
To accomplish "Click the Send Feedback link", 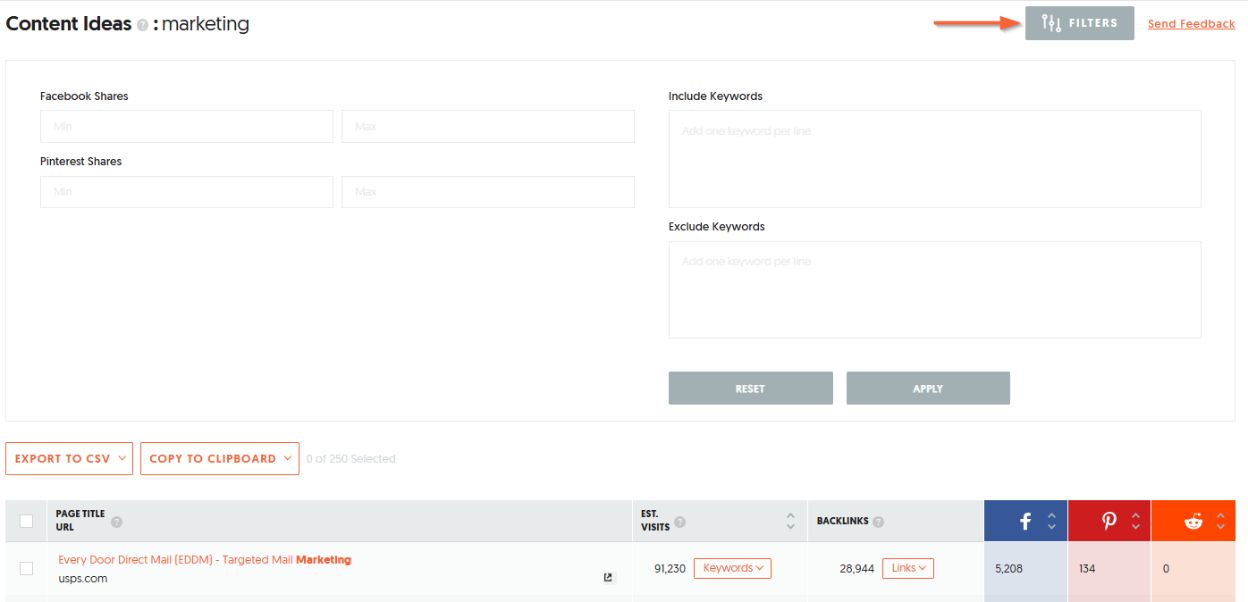I will pos(1191,24).
